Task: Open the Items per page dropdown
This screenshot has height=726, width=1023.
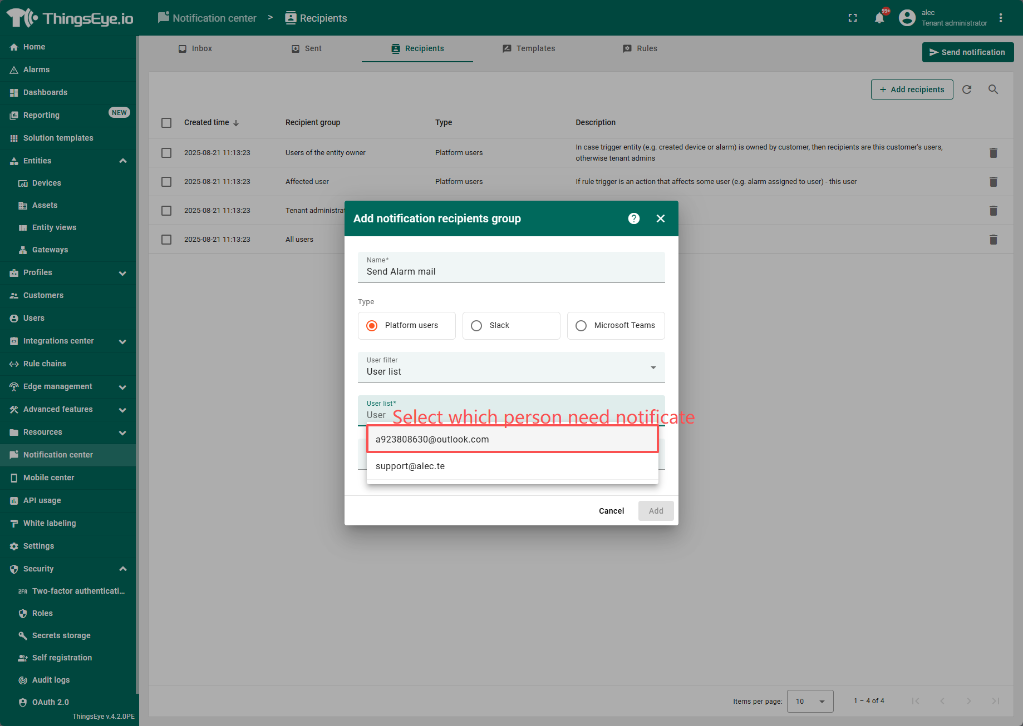Action: click(x=810, y=701)
